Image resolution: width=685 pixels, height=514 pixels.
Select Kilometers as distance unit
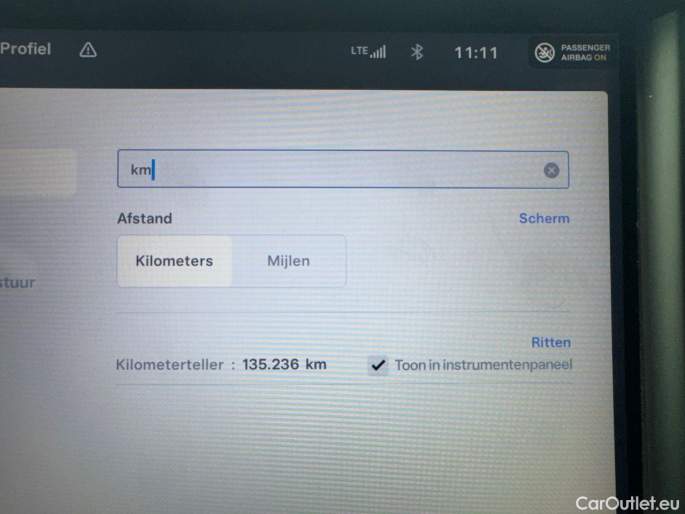(x=174, y=261)
